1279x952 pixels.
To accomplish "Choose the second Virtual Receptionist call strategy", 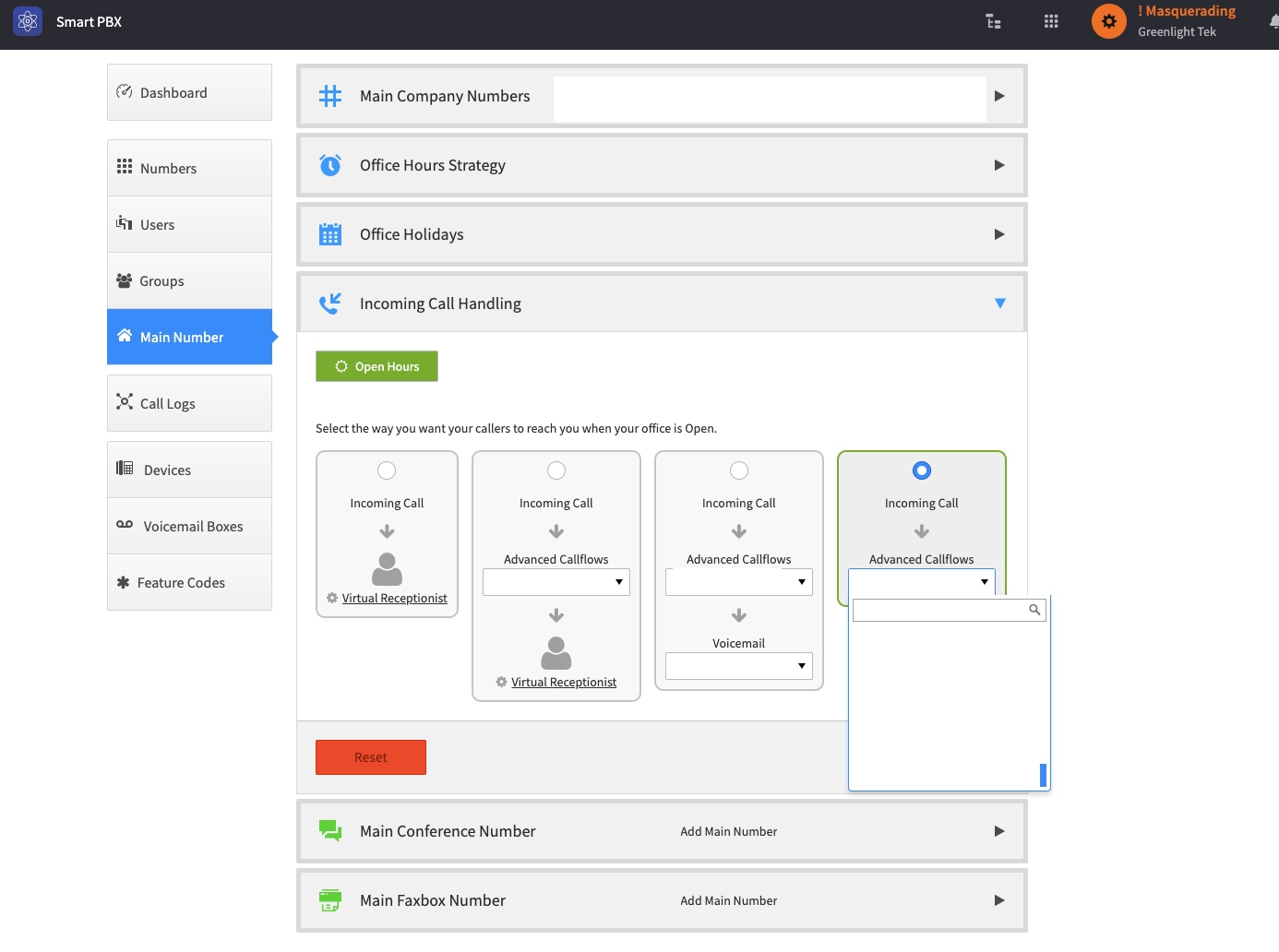I will pos(556,470).
